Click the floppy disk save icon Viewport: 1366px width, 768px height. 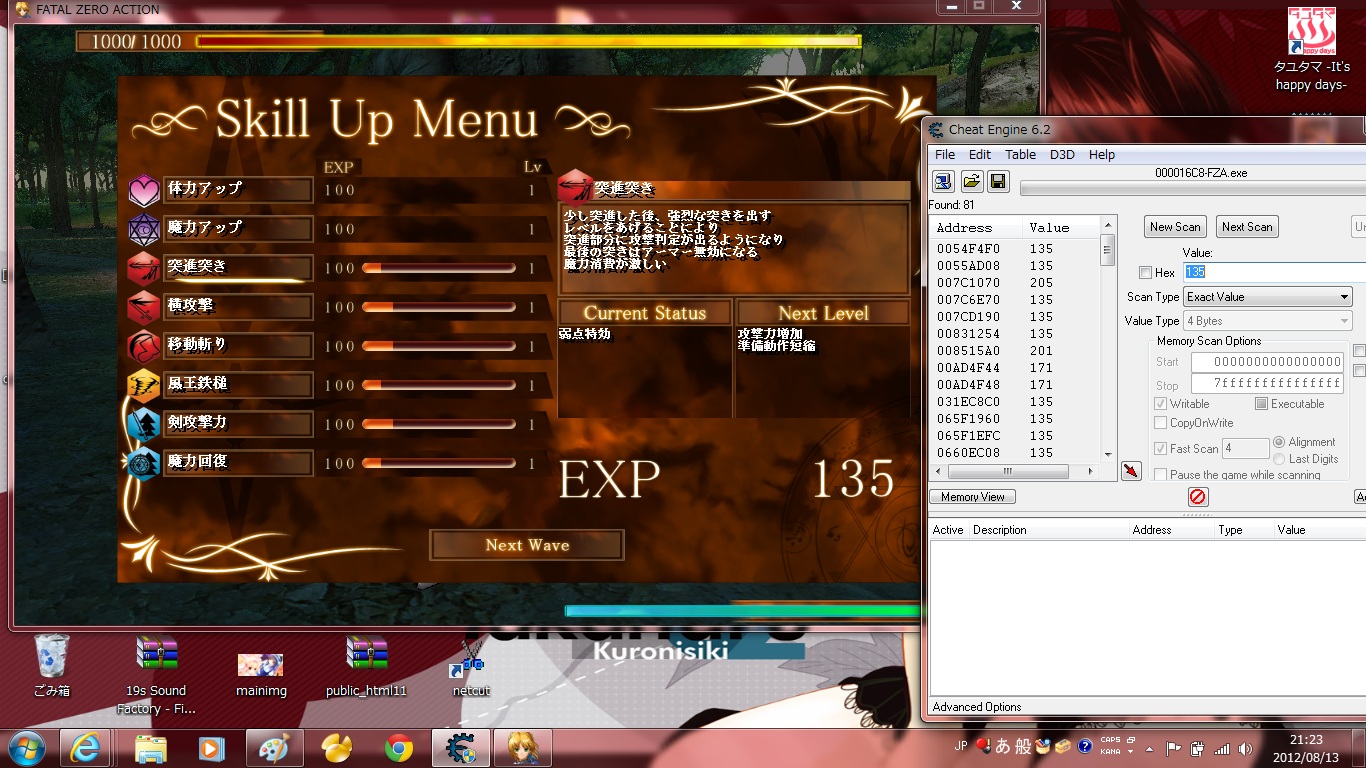click(997, 182)
